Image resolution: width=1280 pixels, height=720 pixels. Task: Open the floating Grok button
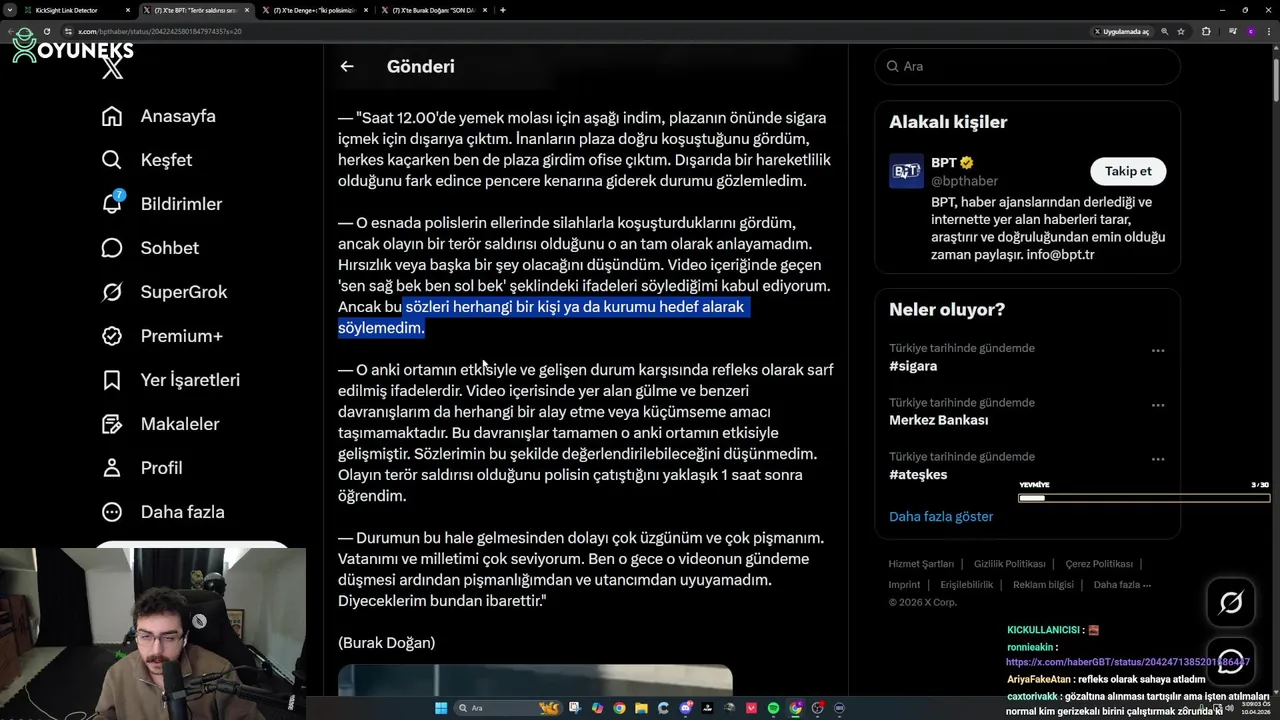[1231, 602]
